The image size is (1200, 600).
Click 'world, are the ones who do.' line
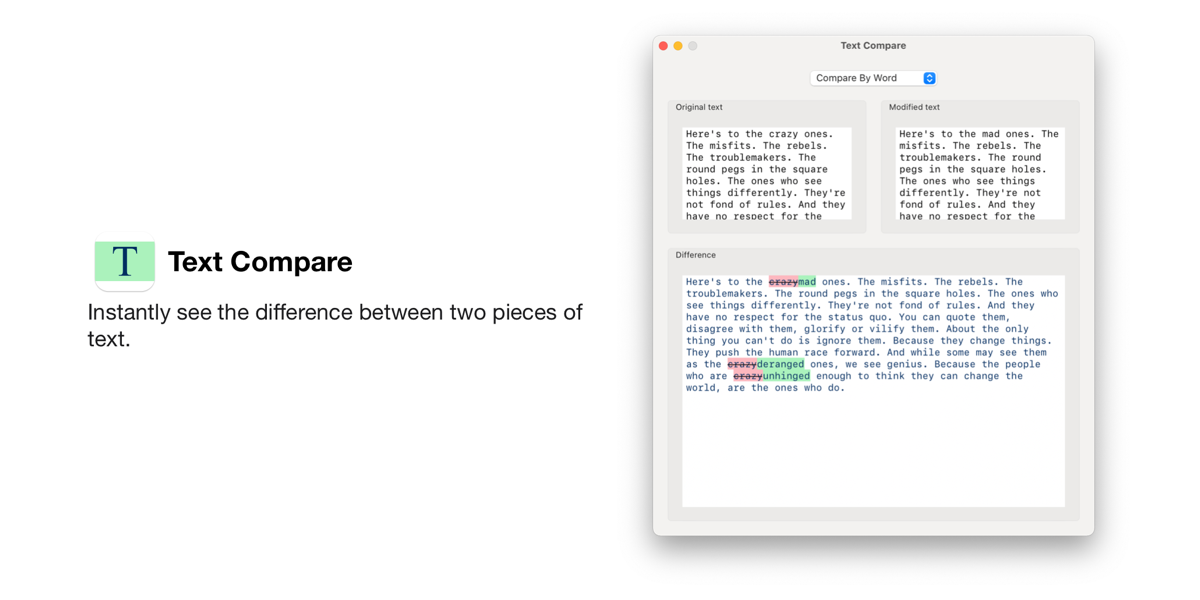click(x=765, y=388)
